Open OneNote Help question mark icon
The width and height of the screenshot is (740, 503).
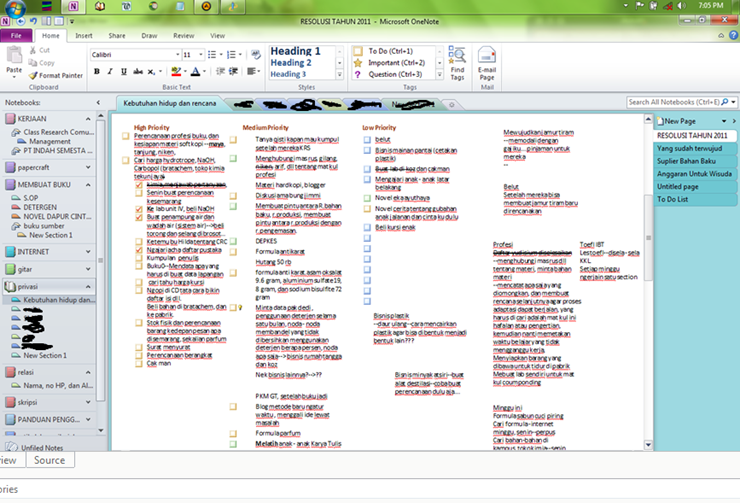(x=733, y=35)
